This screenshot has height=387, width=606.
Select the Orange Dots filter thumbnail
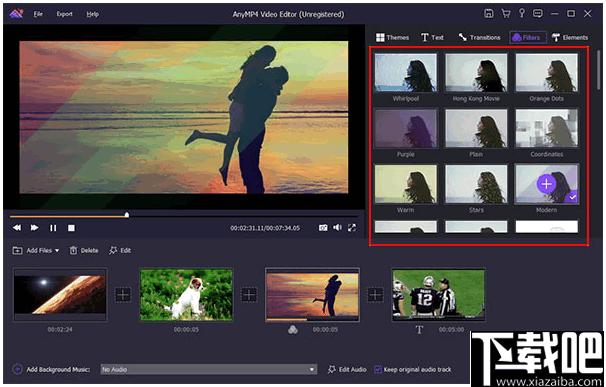point(546,72)
